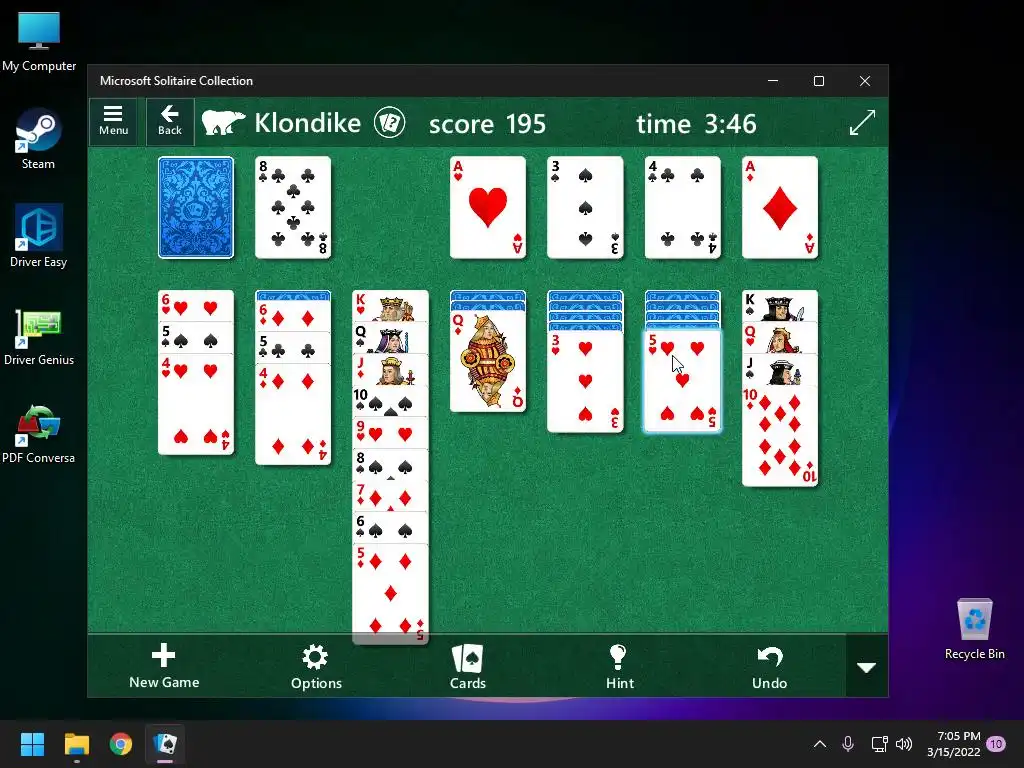The height and width of the screenshot is (768, 1024).
Task: Show hidden tray icons chevron
Action: 820,744
